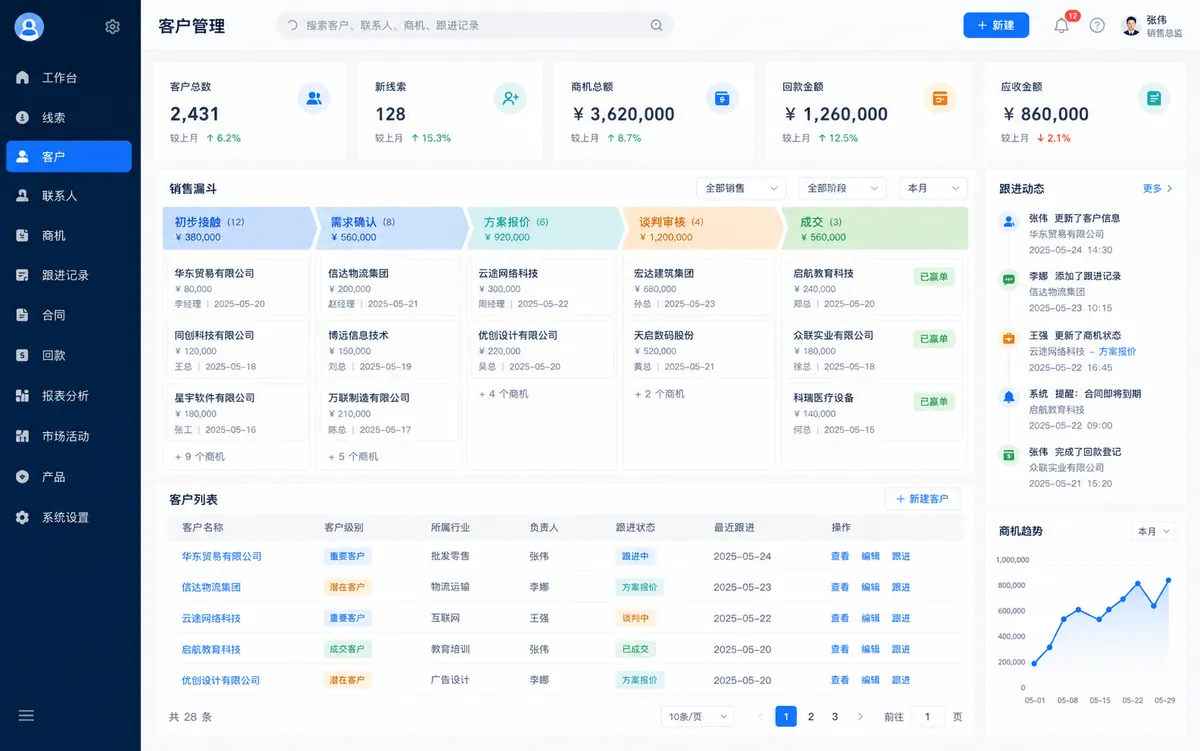Click the 客户总数 card people icon
The width and height of the screenshot is (1200, 751).
tap(314, 98)
